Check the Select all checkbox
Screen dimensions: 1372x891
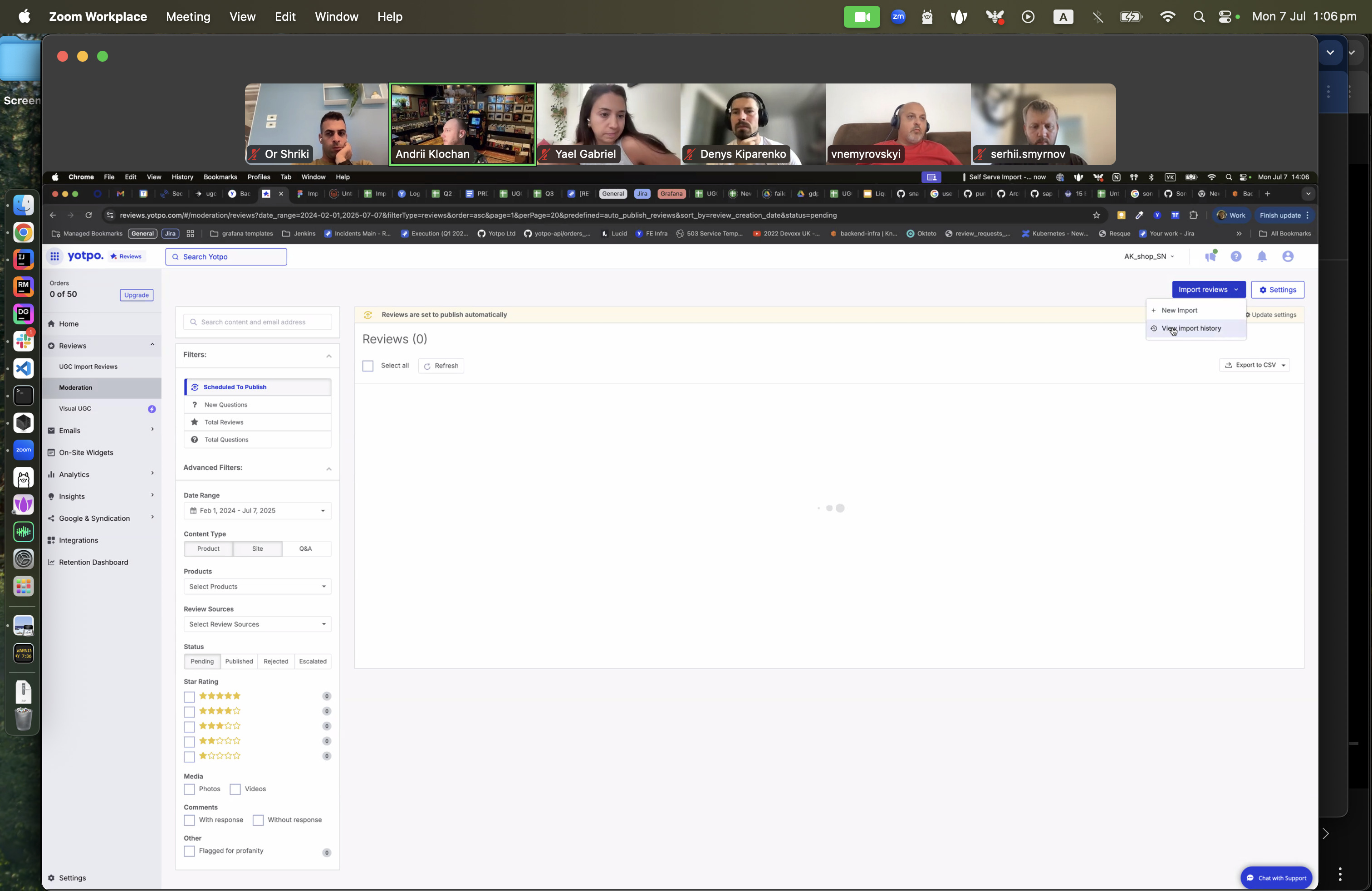(368, 366)
